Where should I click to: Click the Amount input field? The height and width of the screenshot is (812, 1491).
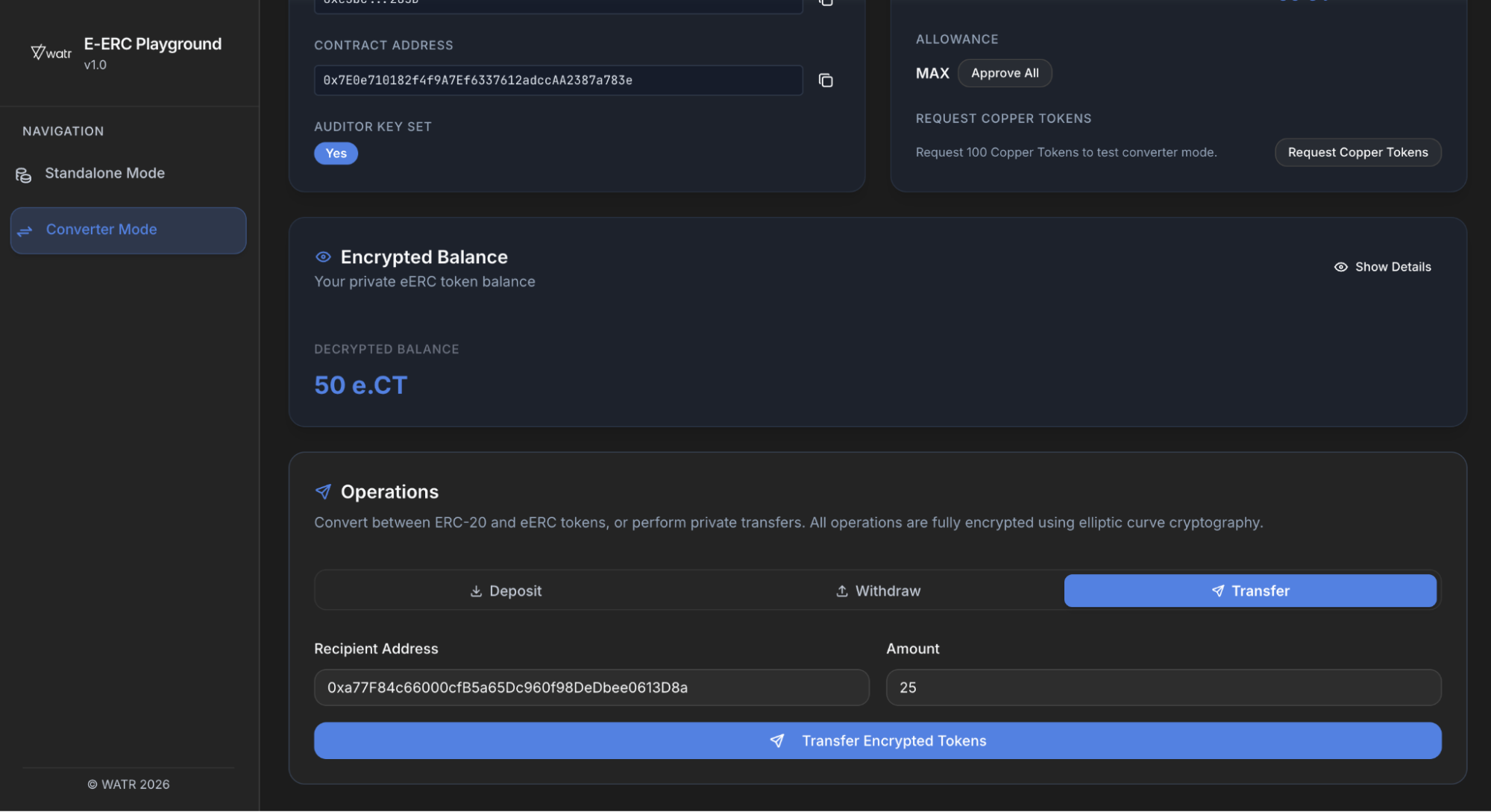coord(1162,687)
